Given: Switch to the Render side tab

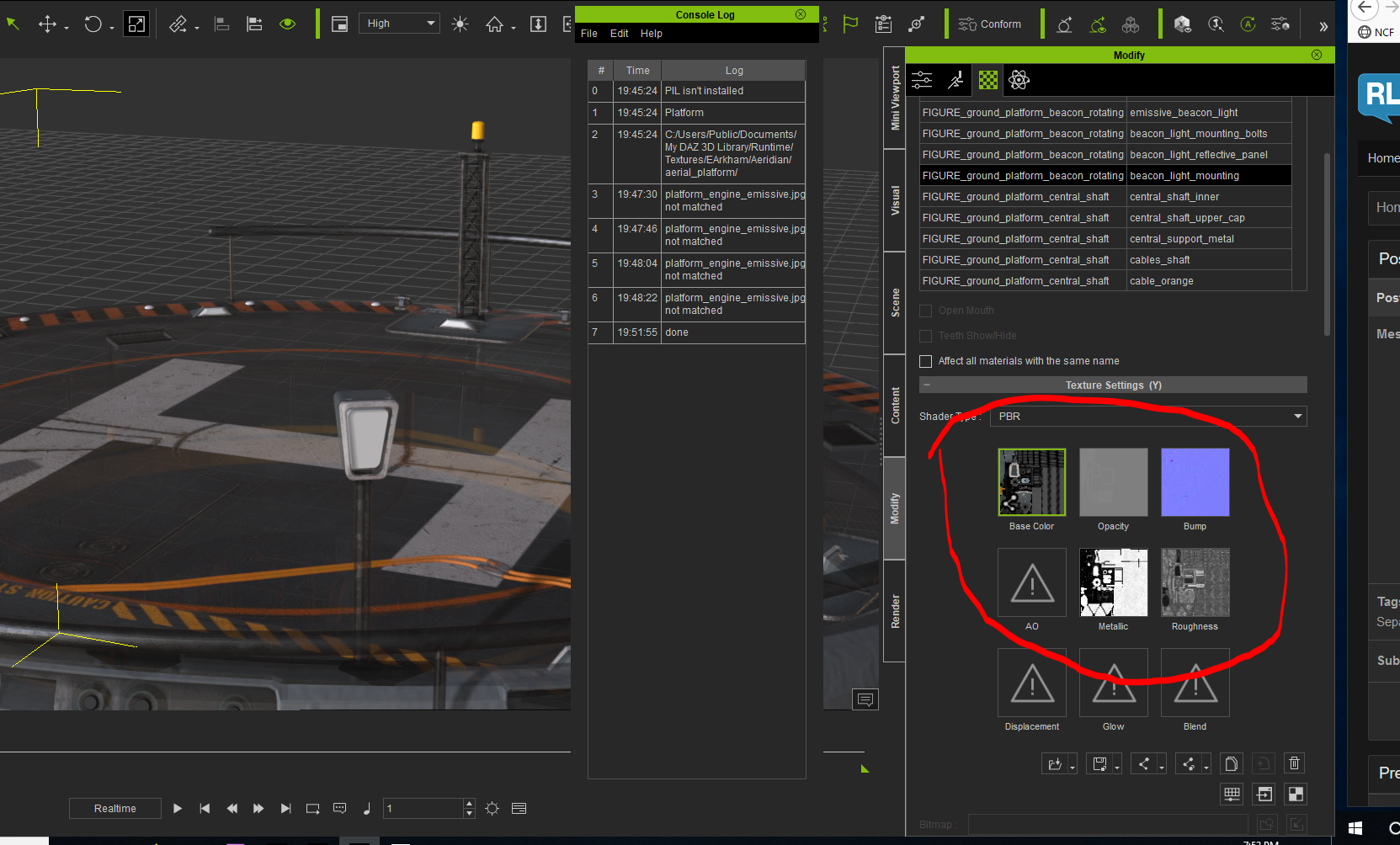Looking at the screenshot, I should [x=895, y=611].
